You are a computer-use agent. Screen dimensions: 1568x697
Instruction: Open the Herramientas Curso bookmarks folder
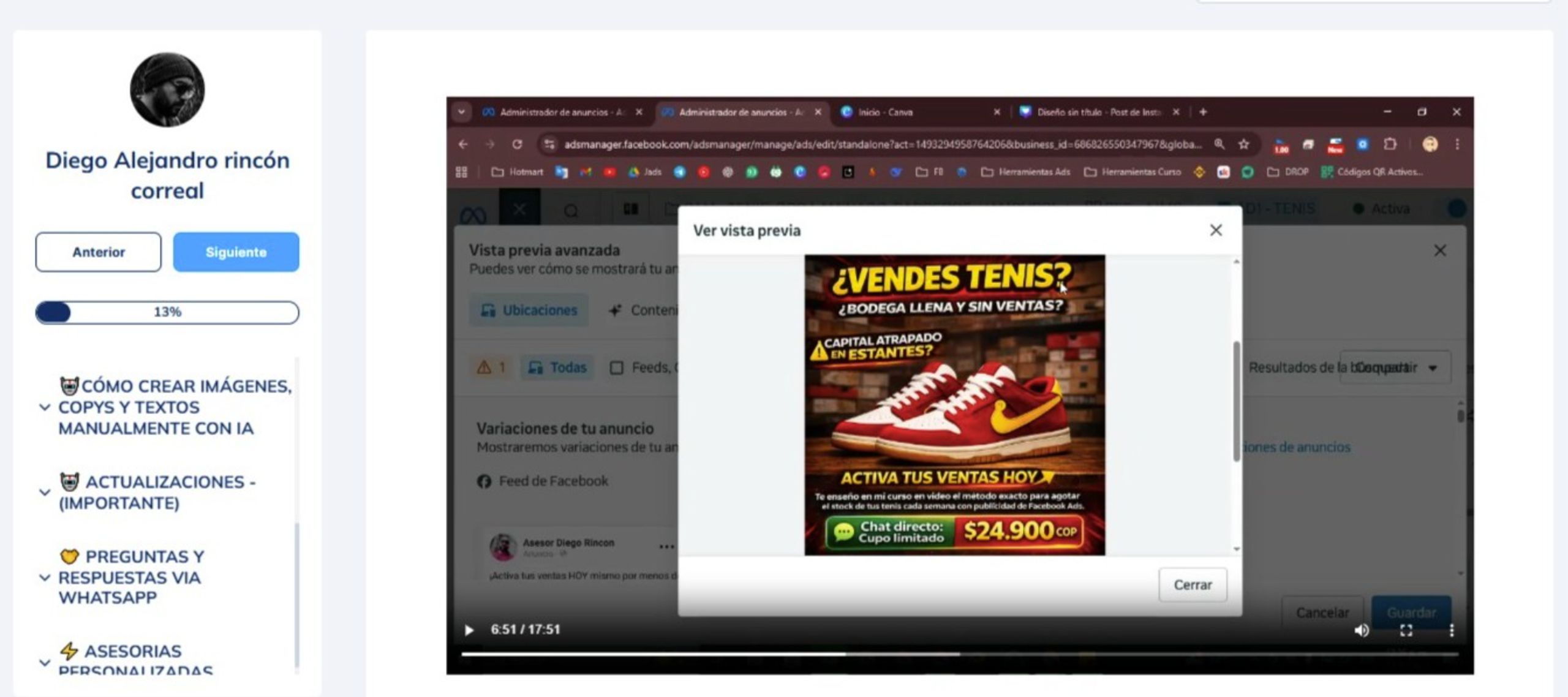(x=1133, y=172)
